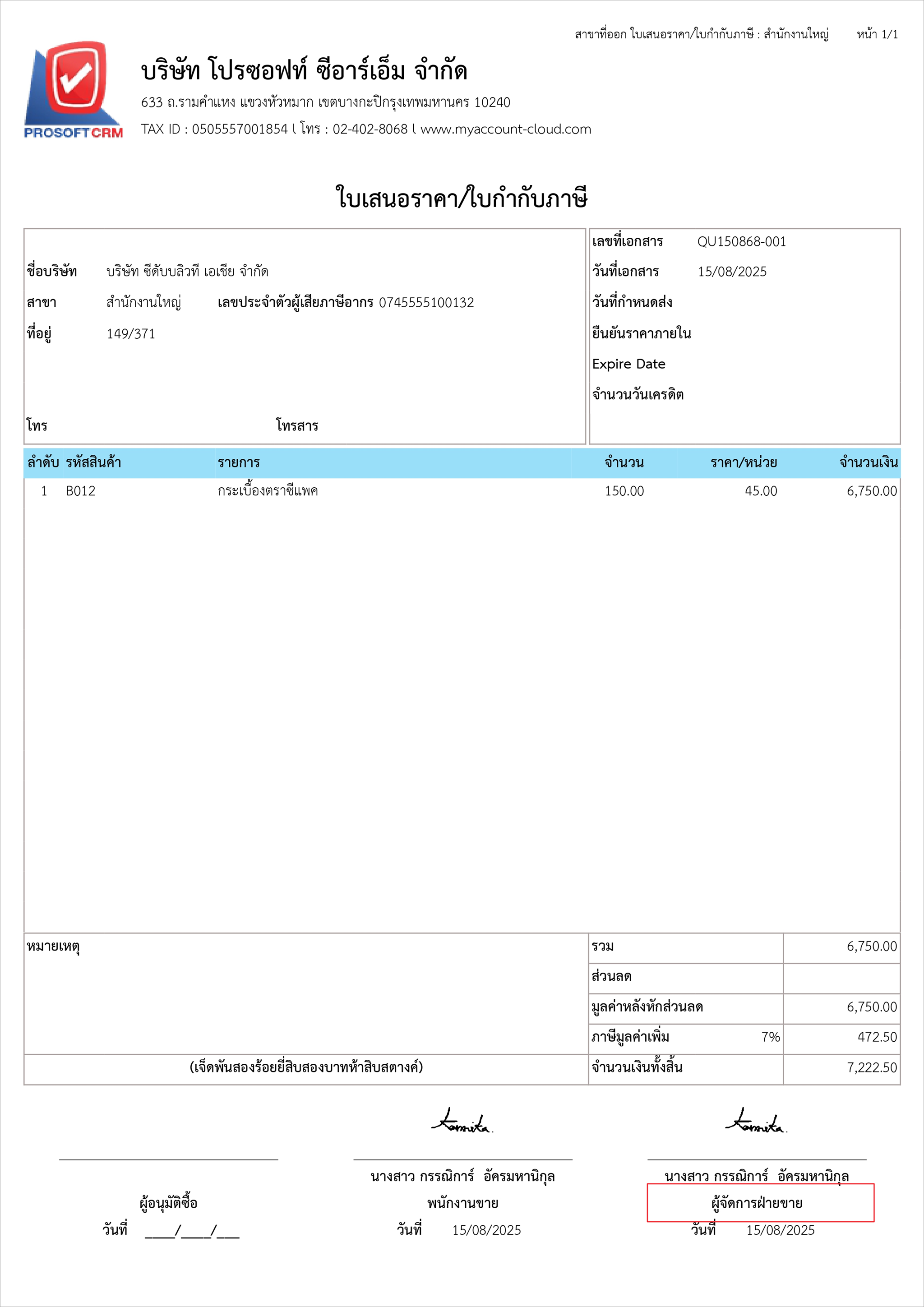Screen dimensions: 924x1307
Task: Click the รายการ column header
Action: pyautogui.click(x=239, y=462)
